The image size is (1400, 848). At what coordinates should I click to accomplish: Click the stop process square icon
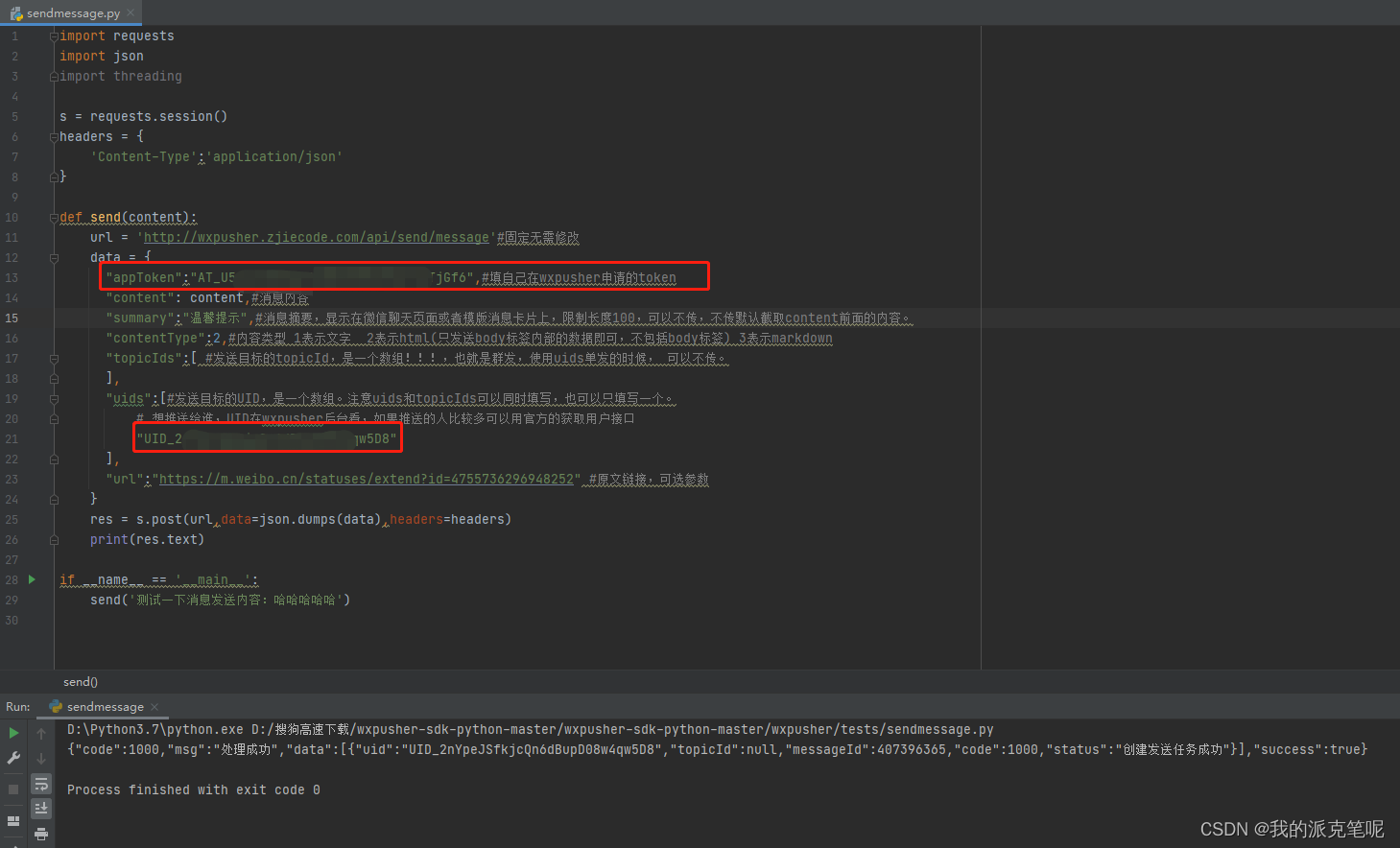coord(13,789)
